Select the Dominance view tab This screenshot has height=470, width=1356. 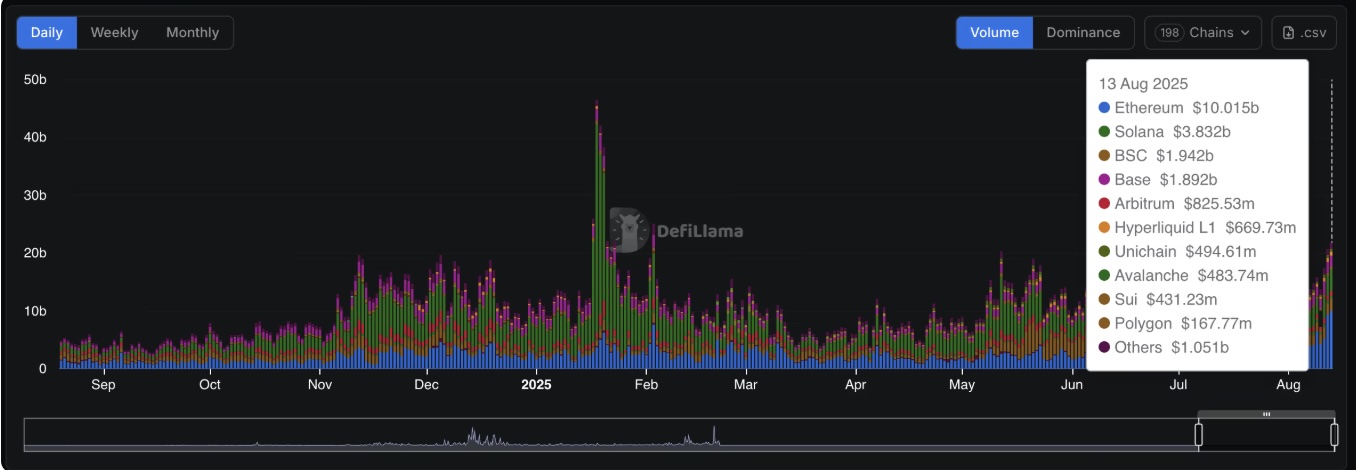coord(1083,32)
